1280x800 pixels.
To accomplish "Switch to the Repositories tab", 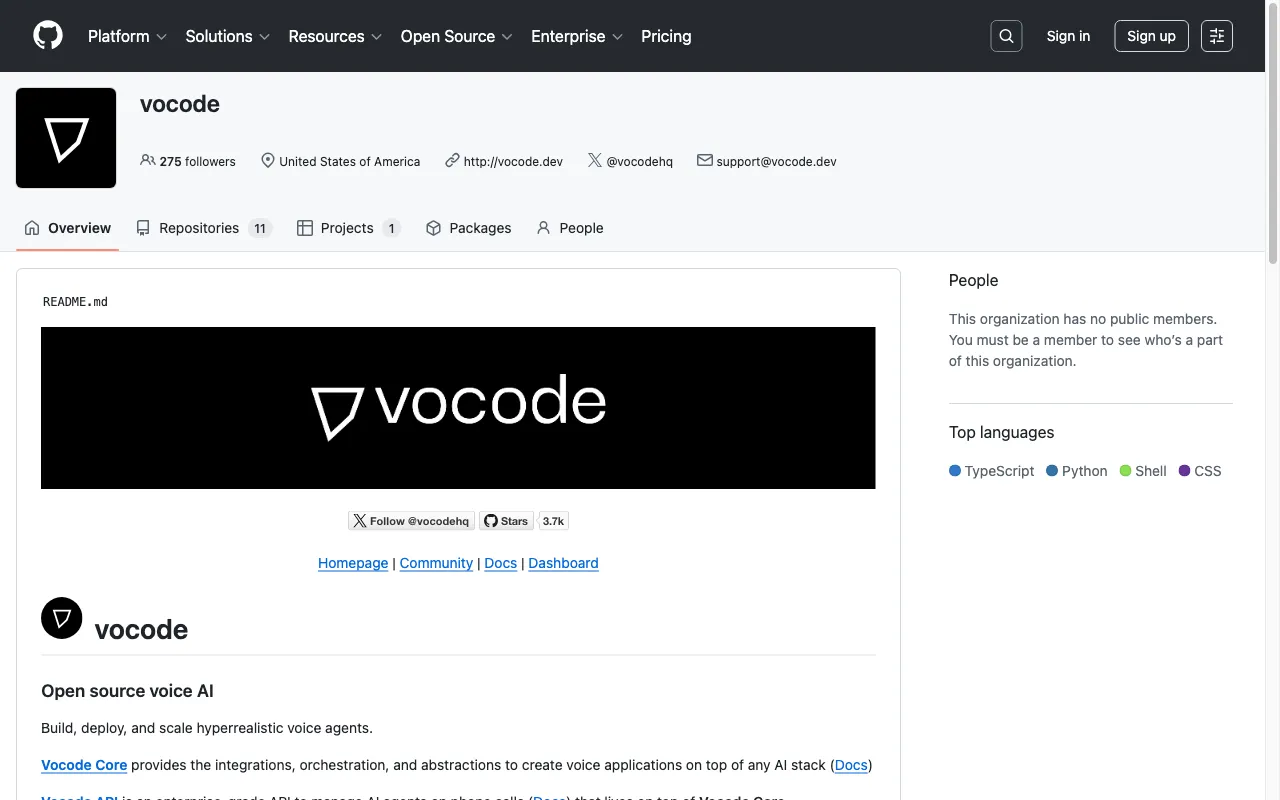I will [x=204, y=228].
